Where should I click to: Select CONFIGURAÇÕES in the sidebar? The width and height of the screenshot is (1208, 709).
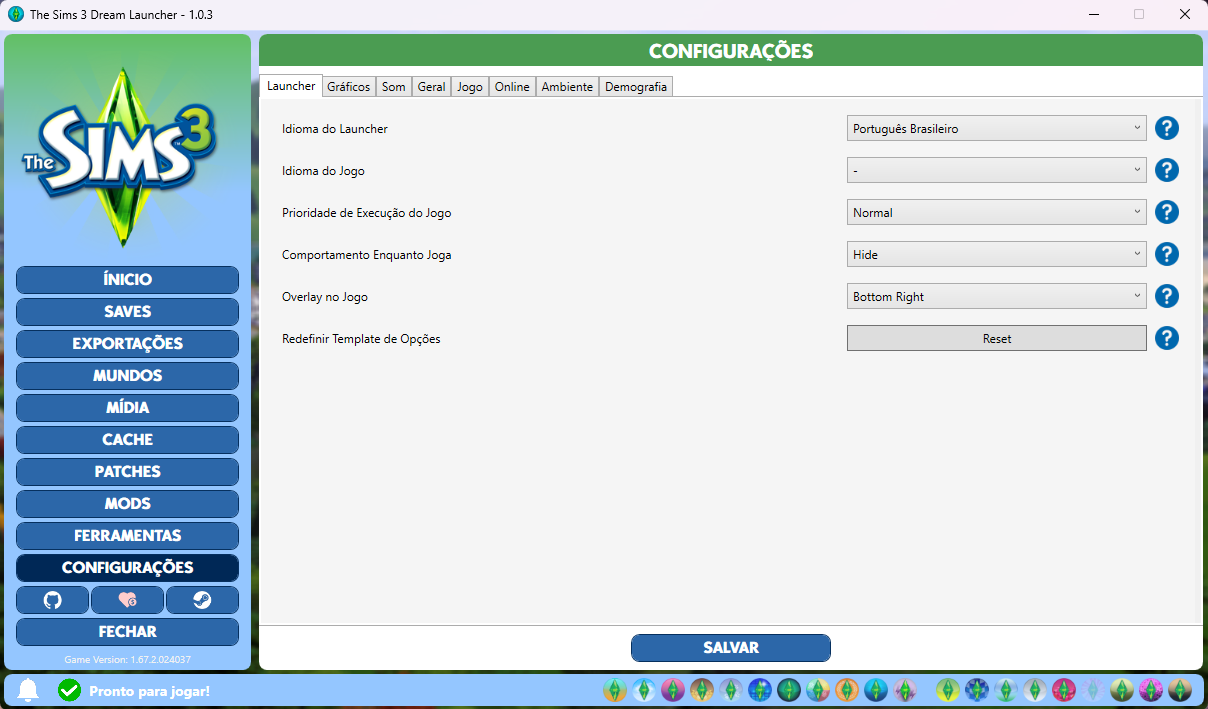(127, 568)
